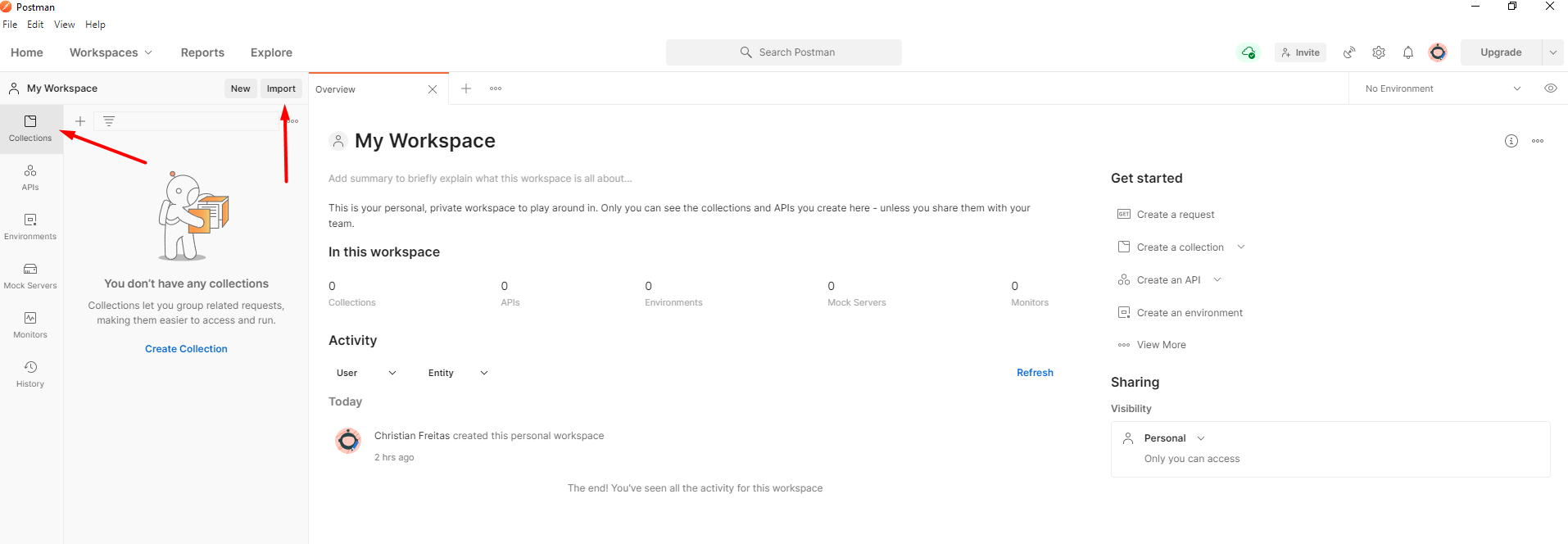Expand the Workspaces dropdown
Image resolution: width=1568 pixels, height=544 pixels.
coord(111,52)
